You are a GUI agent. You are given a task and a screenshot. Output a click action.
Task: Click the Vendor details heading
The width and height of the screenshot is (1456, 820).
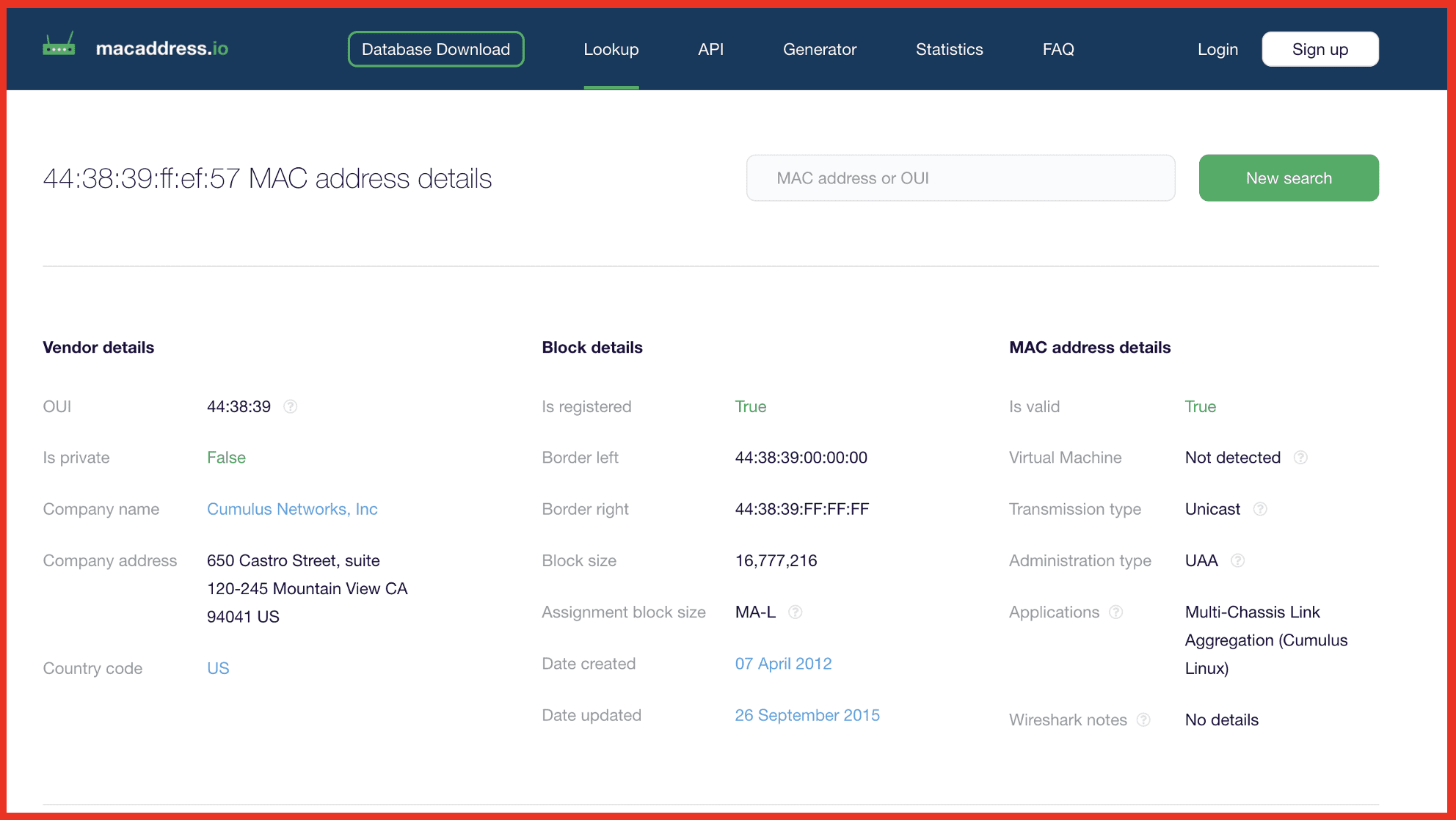(x=98, y=348)
